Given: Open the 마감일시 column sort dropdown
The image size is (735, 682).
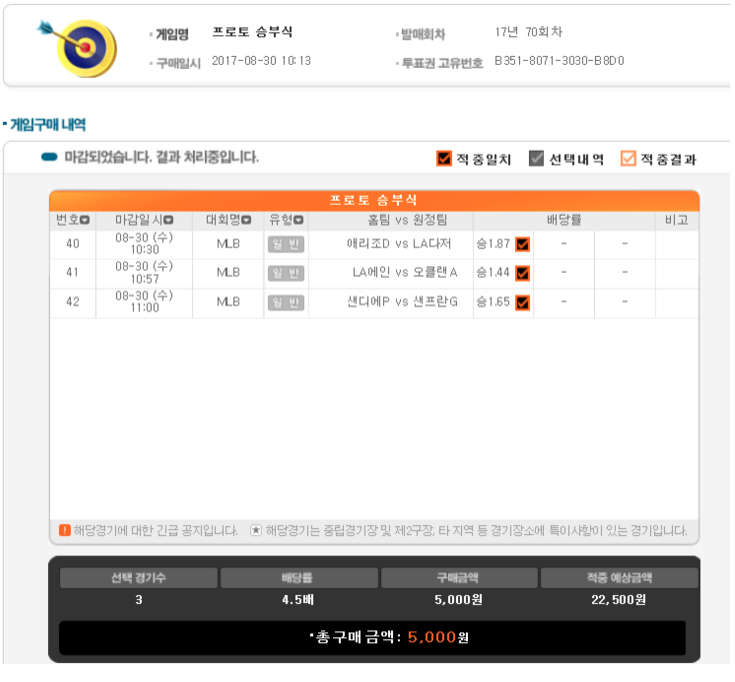Looking at the screenshot, I should (x=169, y=220).
